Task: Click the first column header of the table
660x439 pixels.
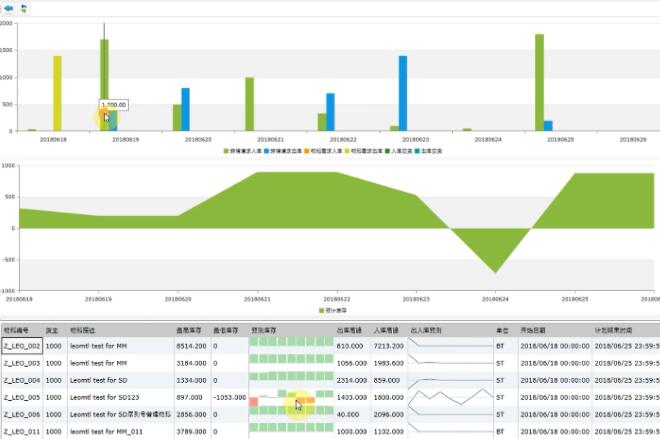Action: pyautogui.click(x=22, y=330)
